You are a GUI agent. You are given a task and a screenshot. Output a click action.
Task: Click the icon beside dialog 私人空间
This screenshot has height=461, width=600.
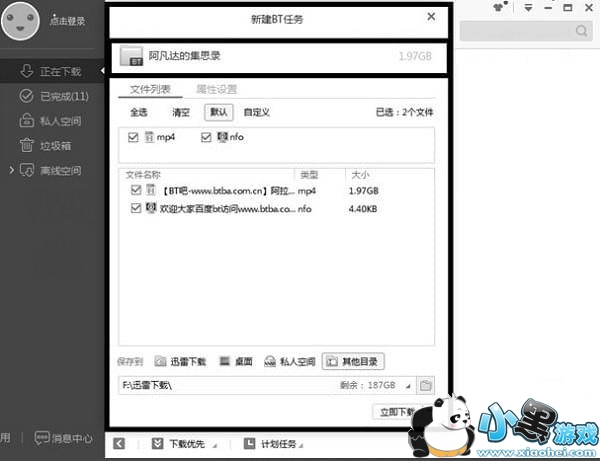pyautogui.click(x=270, y=361)
